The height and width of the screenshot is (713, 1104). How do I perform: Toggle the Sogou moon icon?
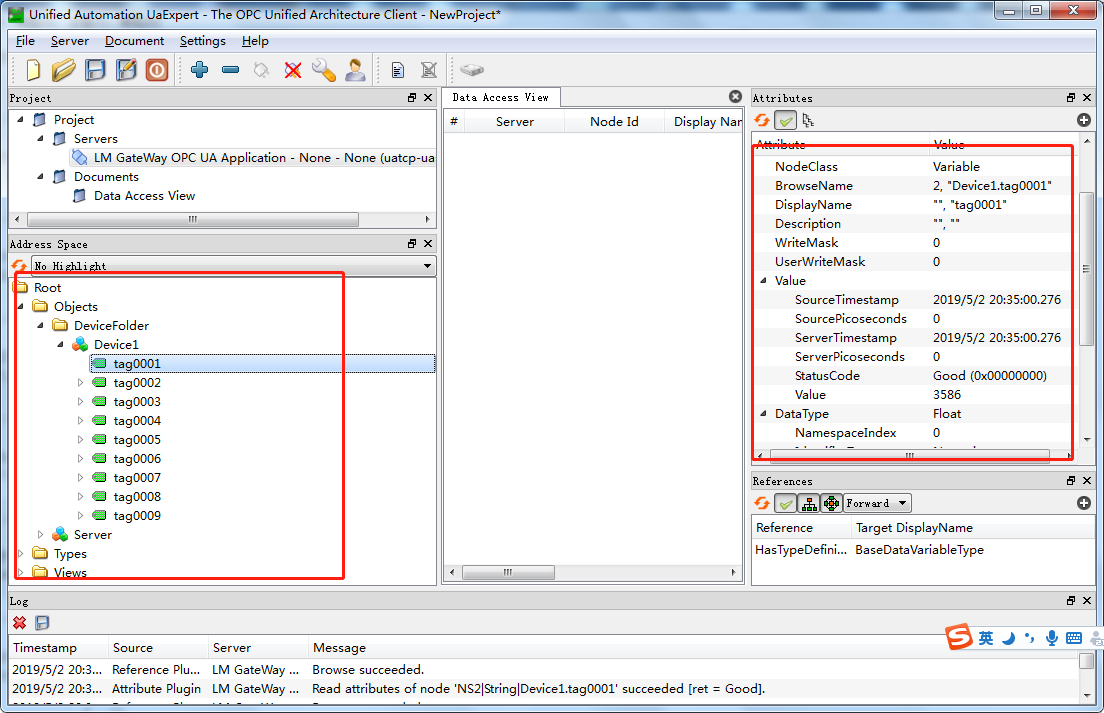coord(1009,638)
